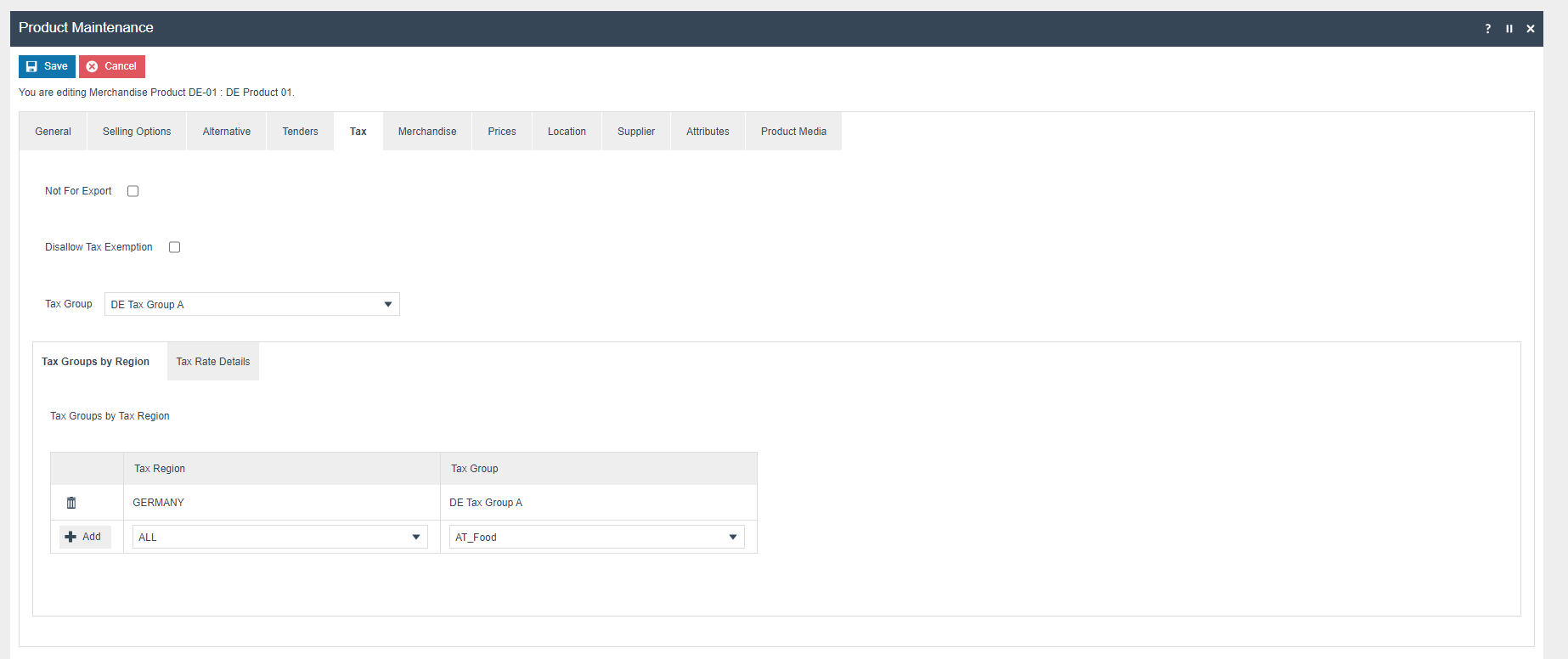
Task: Open help with the question mark icon
Action: coord(1487,29)
